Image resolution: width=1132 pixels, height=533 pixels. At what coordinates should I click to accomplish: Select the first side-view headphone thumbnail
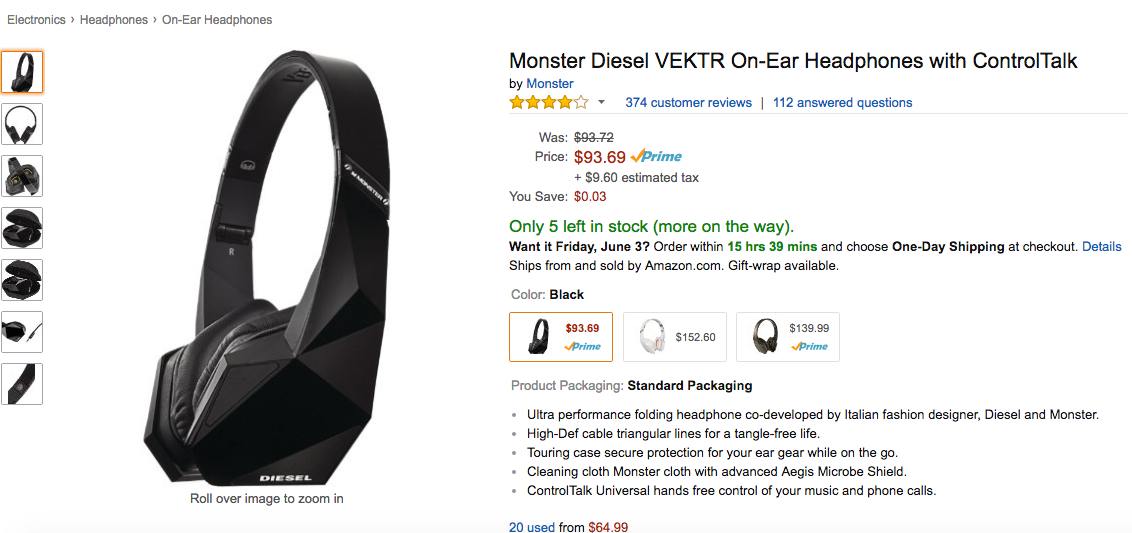pyautogui.click(x=22, y=72)
